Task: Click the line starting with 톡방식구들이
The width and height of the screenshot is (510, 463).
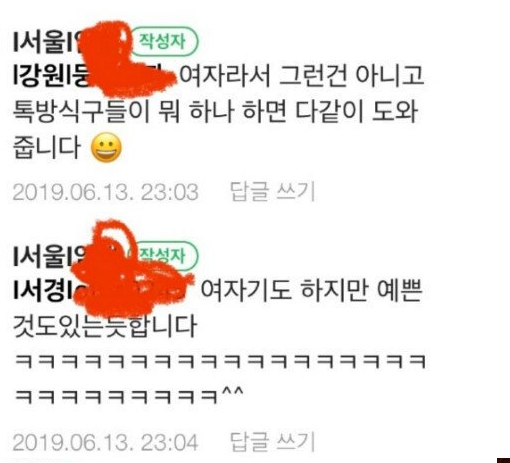Action: [215, 111]
